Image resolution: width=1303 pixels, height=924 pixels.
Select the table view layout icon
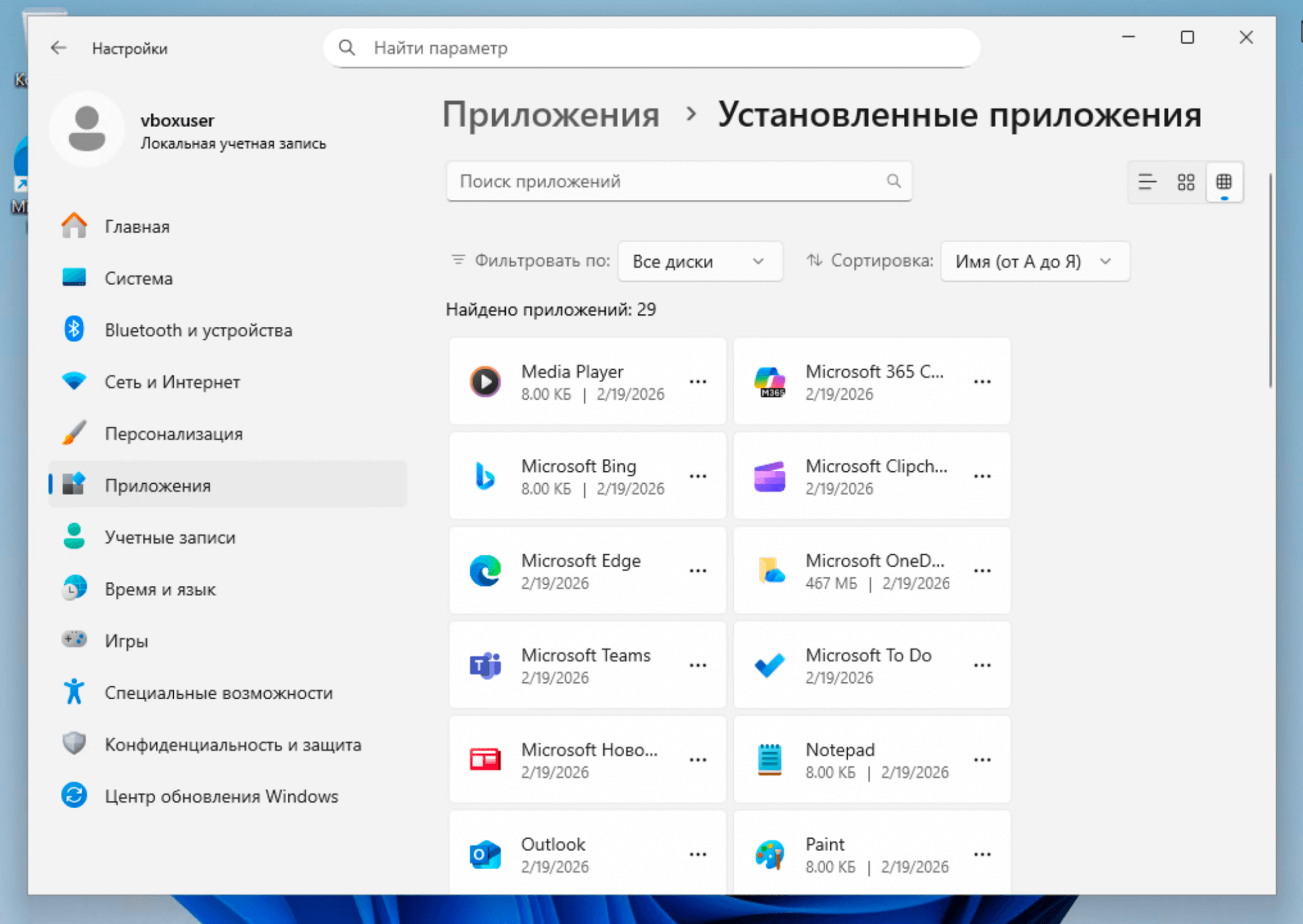click(x=1224, y=182)
